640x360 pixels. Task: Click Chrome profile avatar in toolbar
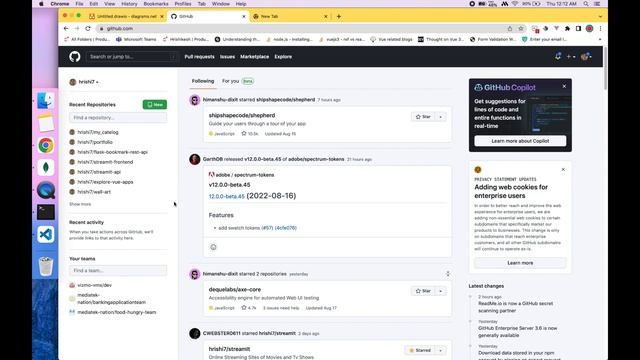(x=589, y=29)
